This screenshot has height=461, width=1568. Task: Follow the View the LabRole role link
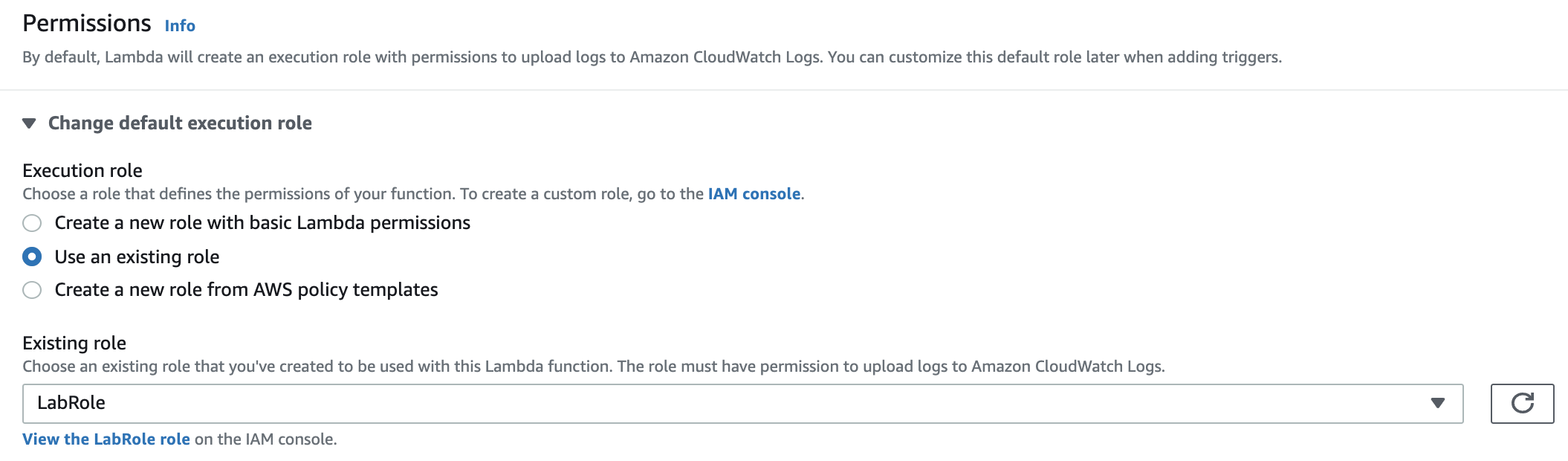[x=106, y=439]
